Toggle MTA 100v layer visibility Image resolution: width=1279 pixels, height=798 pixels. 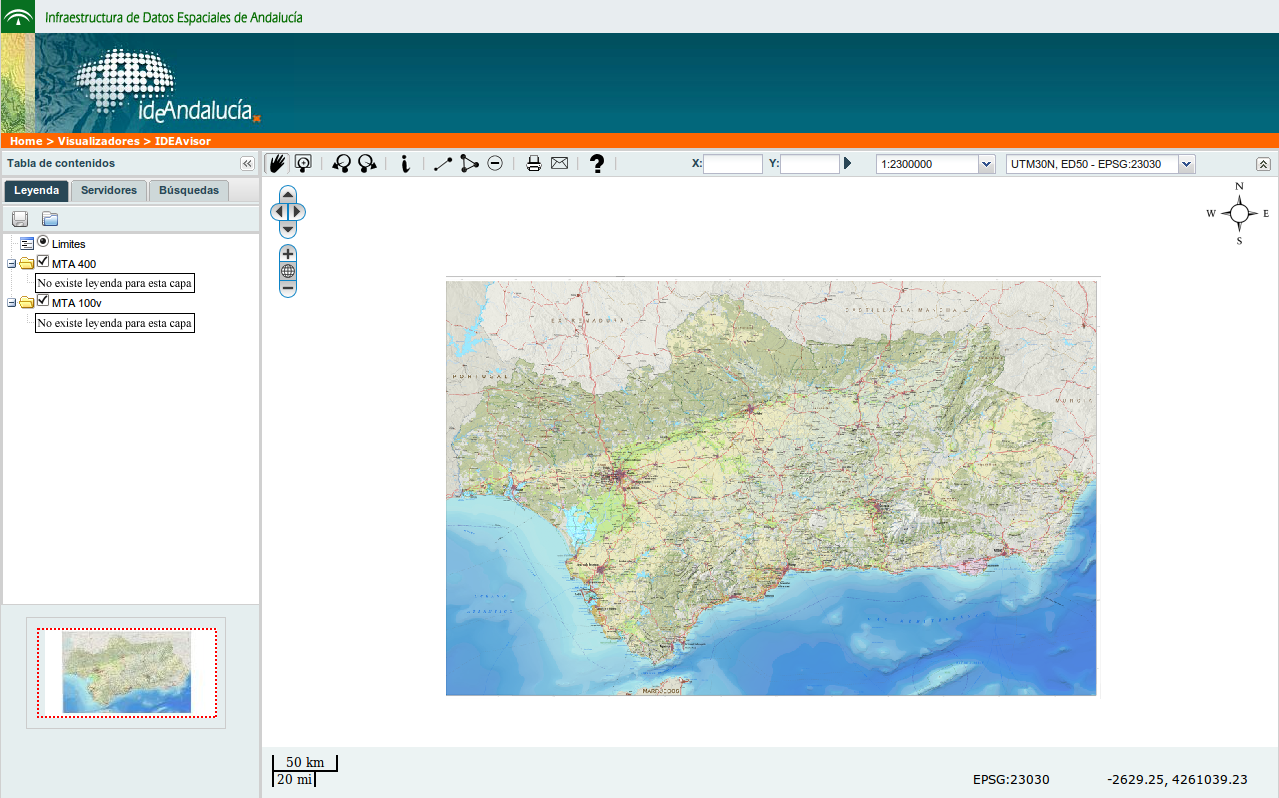pyautogui.click(x=43, y=301)
